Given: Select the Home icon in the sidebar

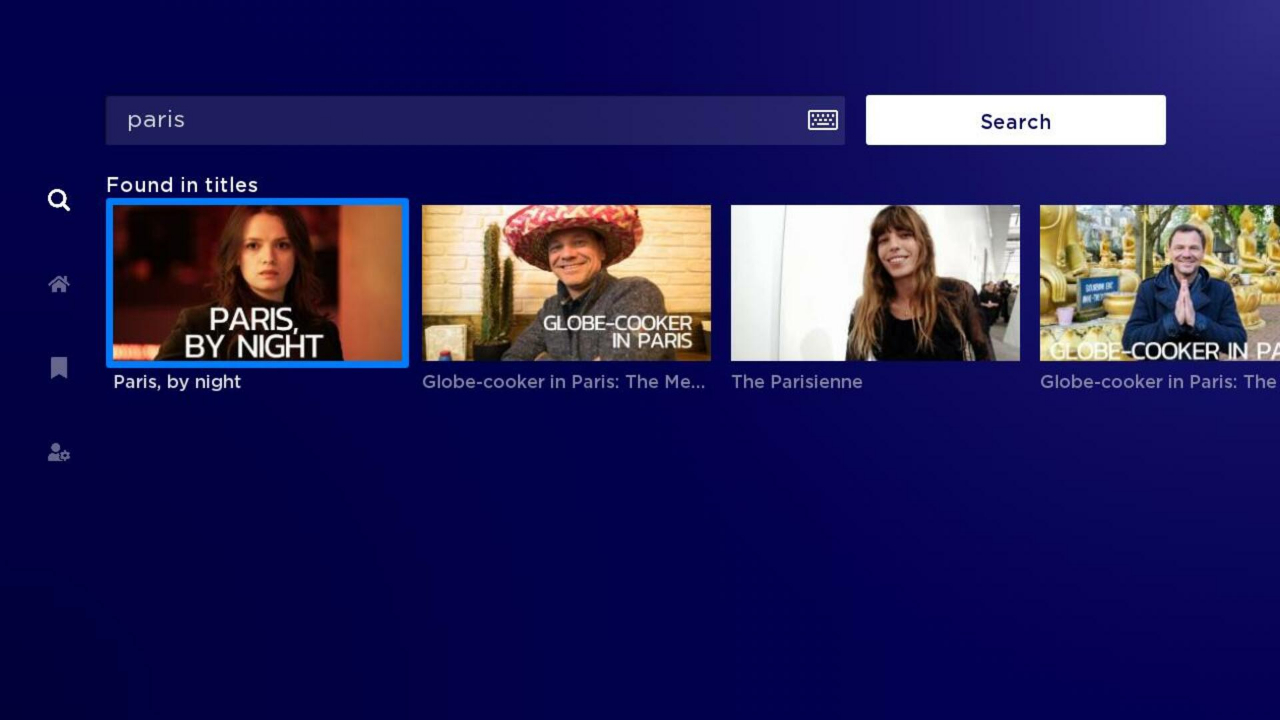Looking at the screenshot, I should coord(58,284).
